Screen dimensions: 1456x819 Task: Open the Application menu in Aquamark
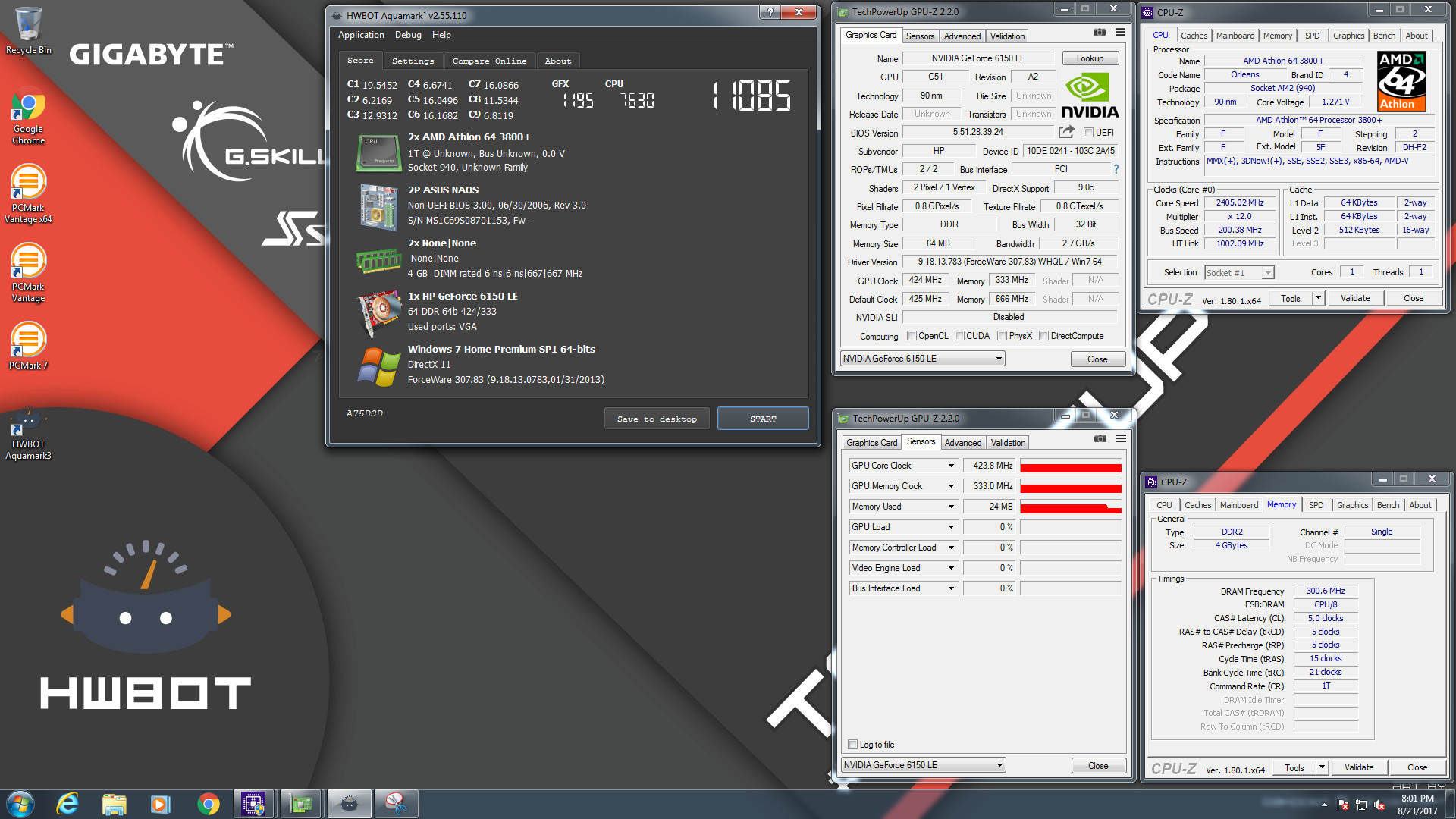[x=361, y=35]
